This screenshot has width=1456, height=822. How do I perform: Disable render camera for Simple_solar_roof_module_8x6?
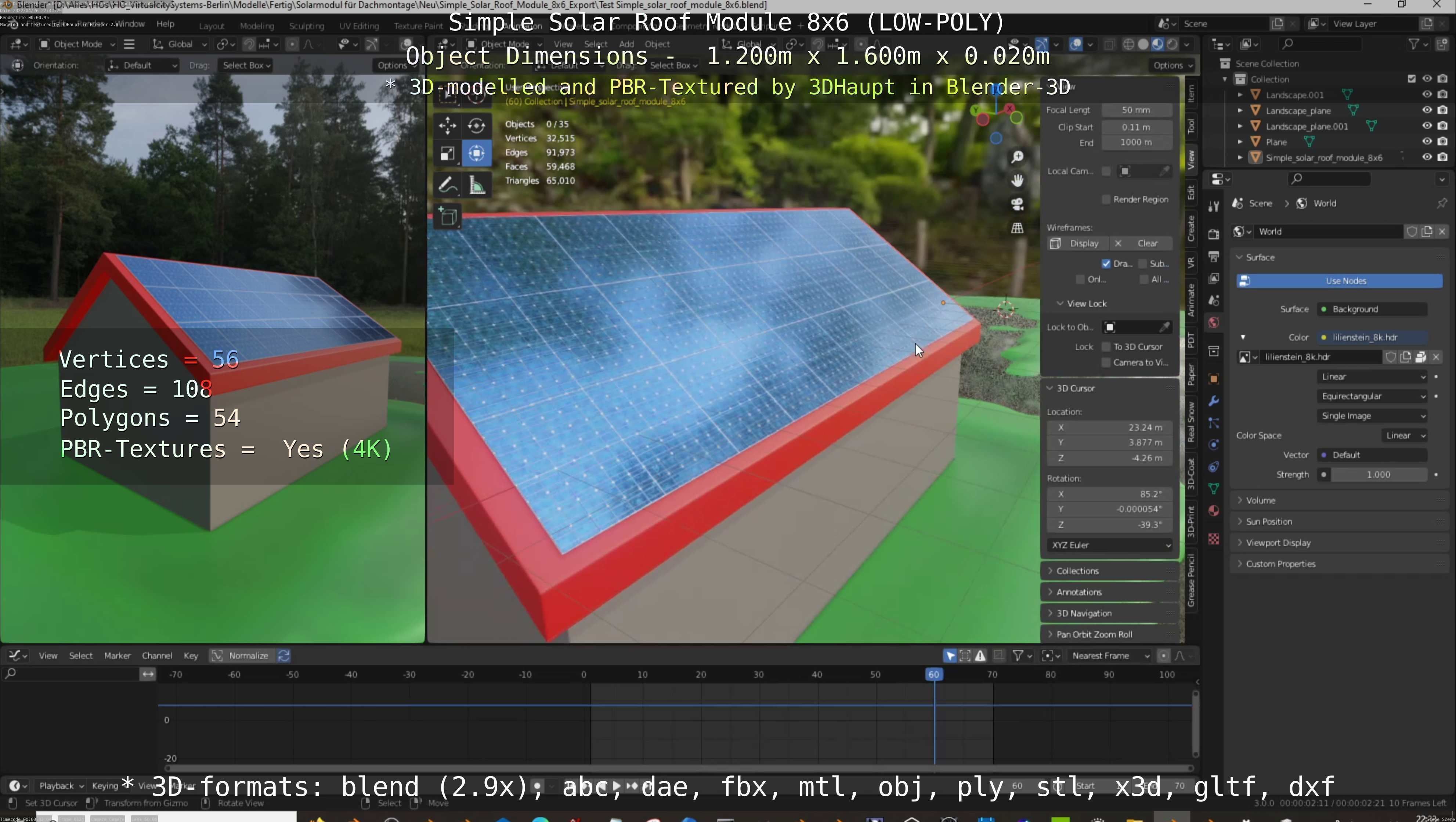pos(1442,157)
